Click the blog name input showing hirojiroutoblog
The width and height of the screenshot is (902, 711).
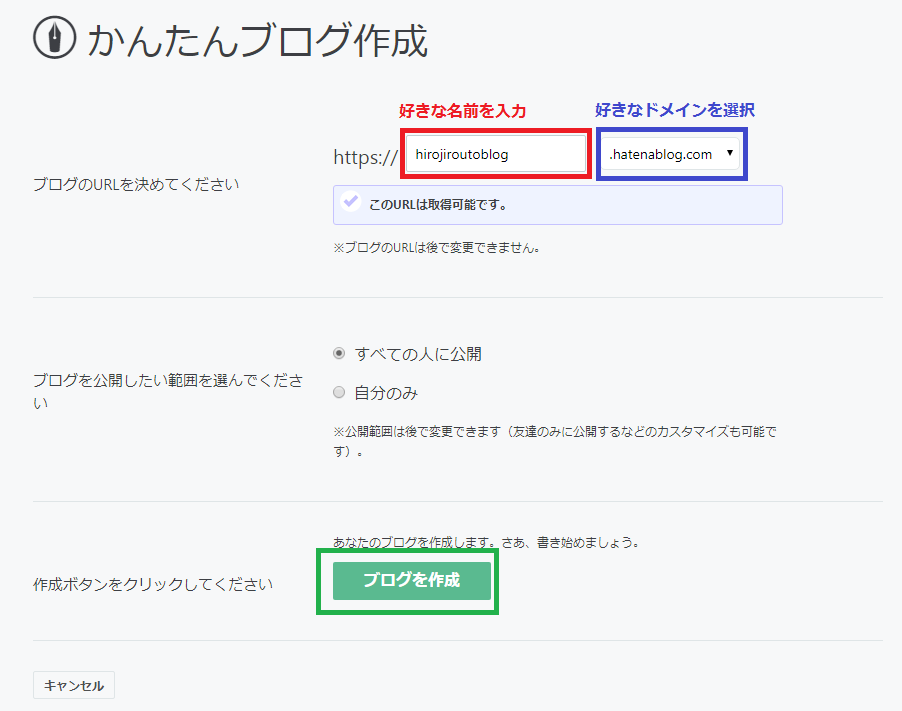click(494, 154)
